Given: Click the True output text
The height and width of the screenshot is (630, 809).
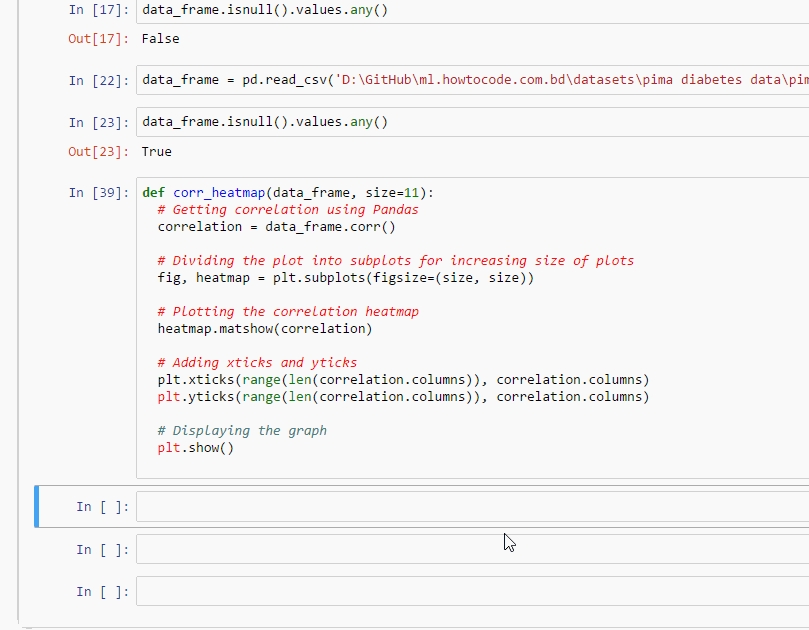Looking at the screenshot, I should [157, 152].
